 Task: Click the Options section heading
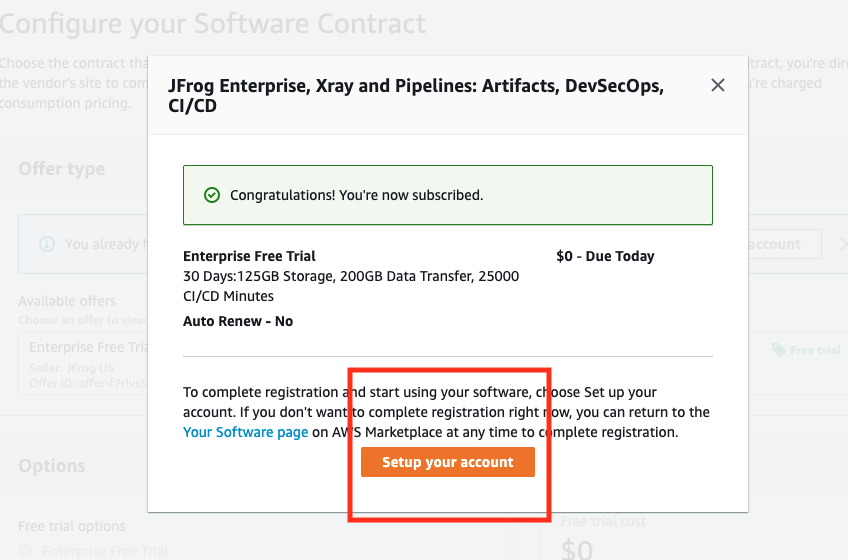click(52, 465)
